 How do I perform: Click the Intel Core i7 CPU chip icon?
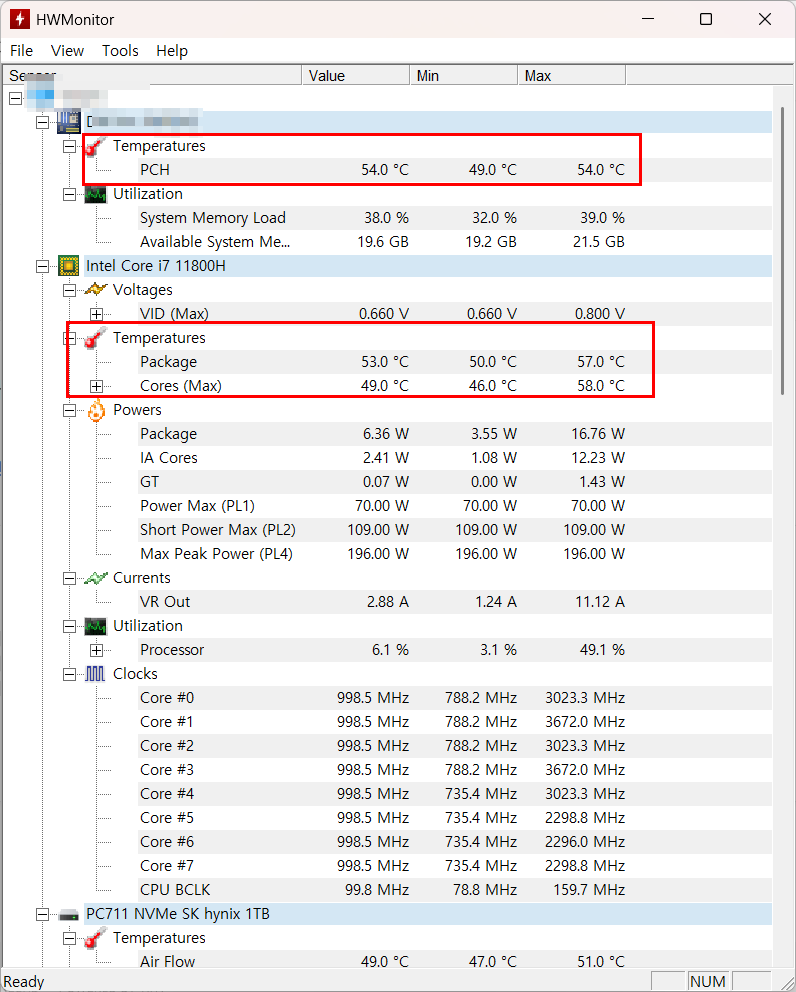[x=68, y=266]
